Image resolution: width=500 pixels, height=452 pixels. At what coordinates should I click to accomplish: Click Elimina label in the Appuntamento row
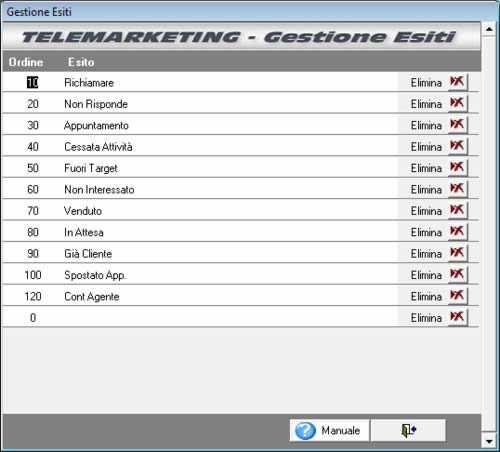(426, 125)
